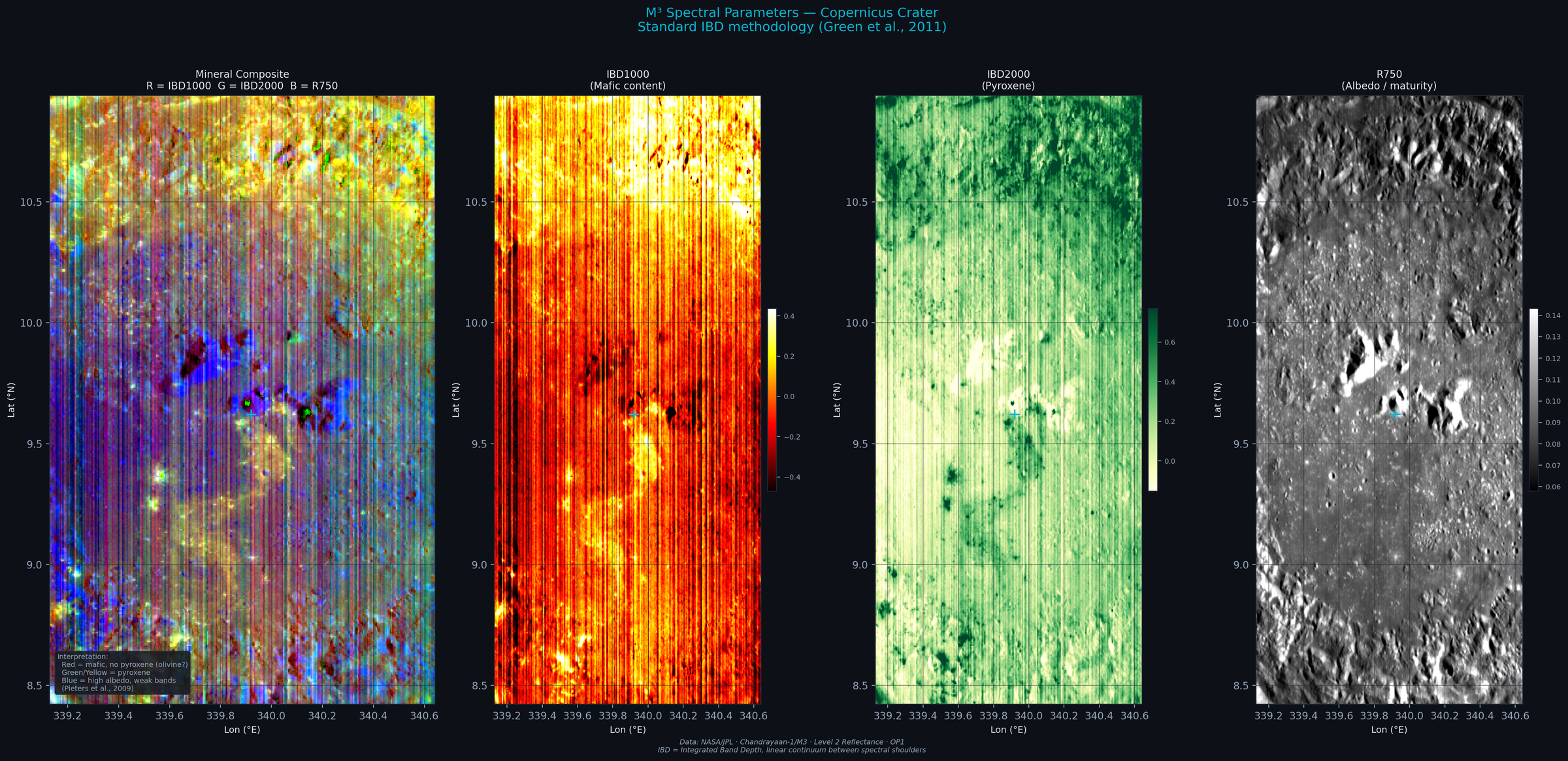
Task: Click the IBD1000 mafic content map image
Action: coord(628,400)
